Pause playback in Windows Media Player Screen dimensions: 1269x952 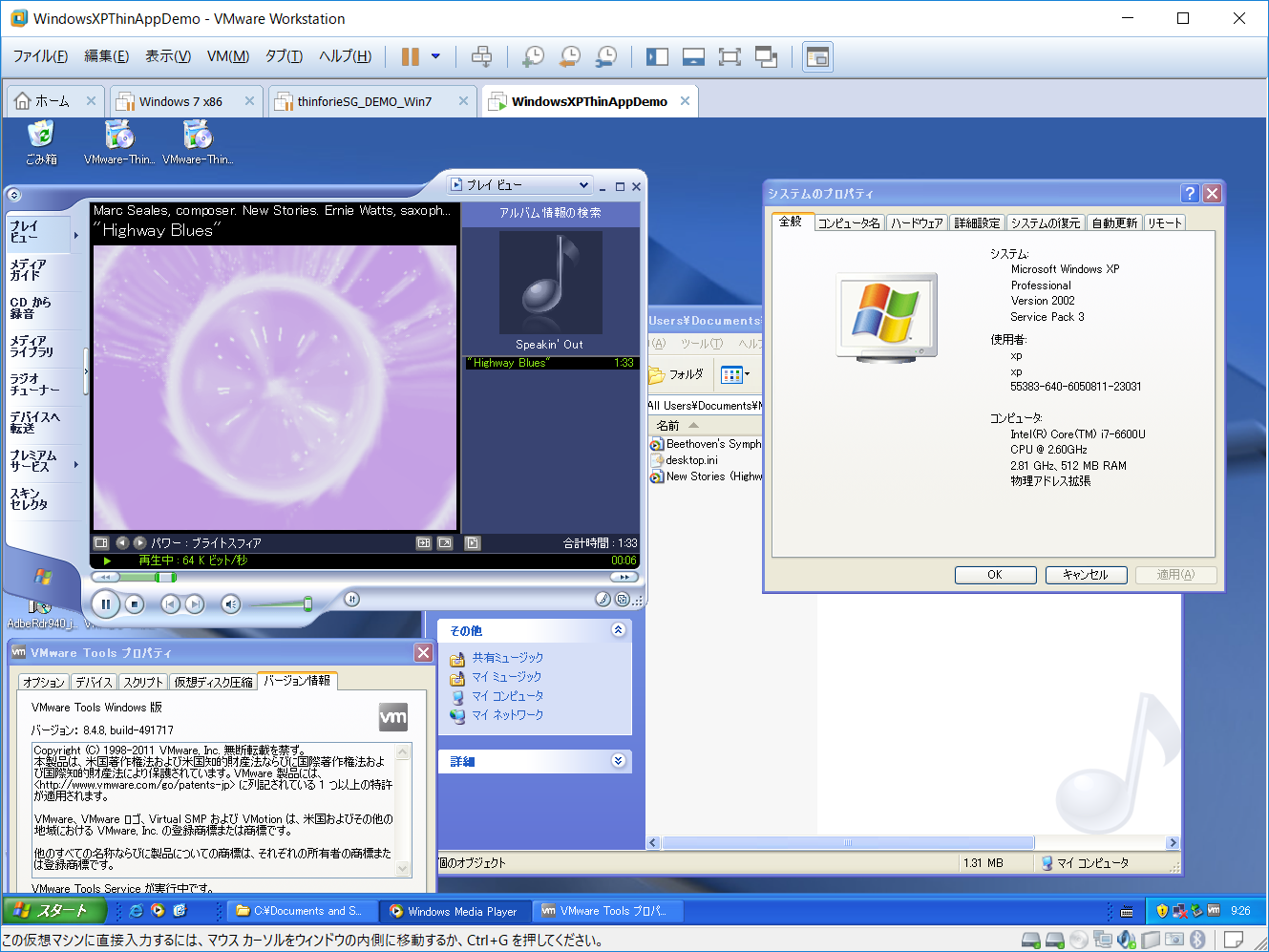pos(106,603)
